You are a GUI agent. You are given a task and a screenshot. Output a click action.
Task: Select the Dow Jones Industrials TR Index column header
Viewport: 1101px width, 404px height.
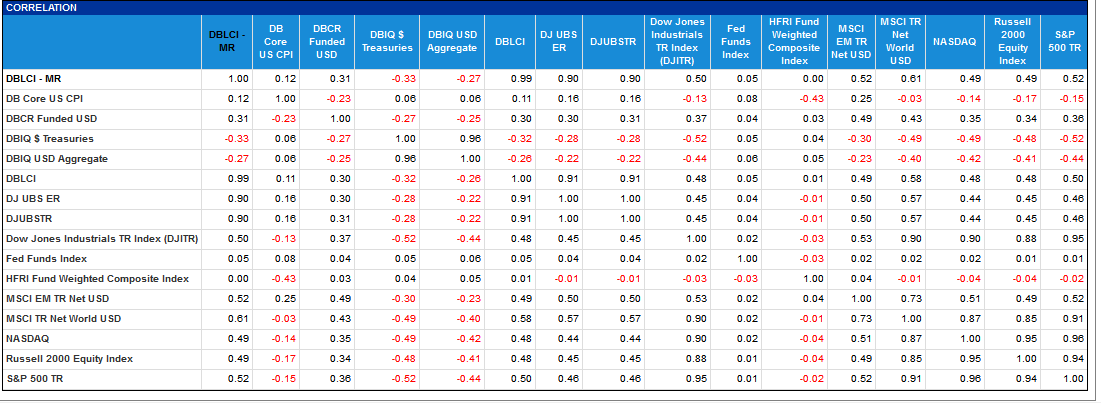[x=677, y=41]
